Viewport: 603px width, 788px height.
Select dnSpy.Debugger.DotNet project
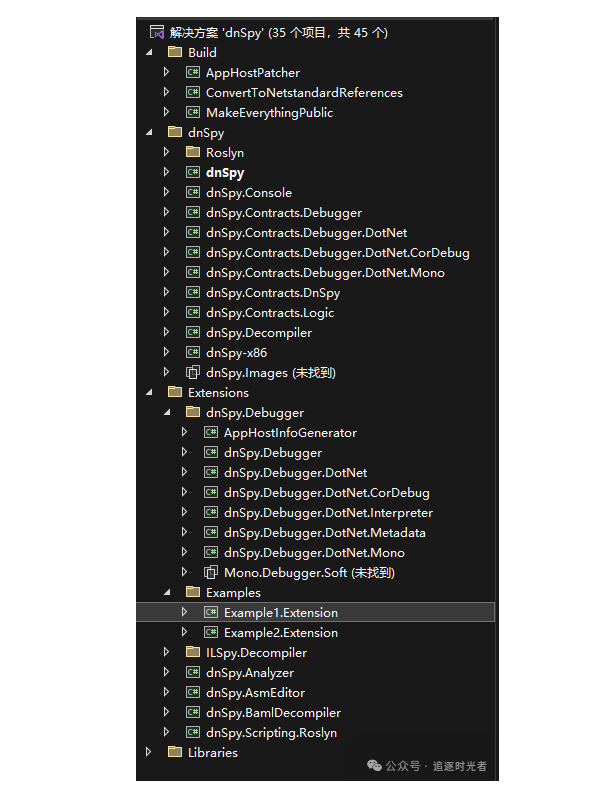(295, 473)
